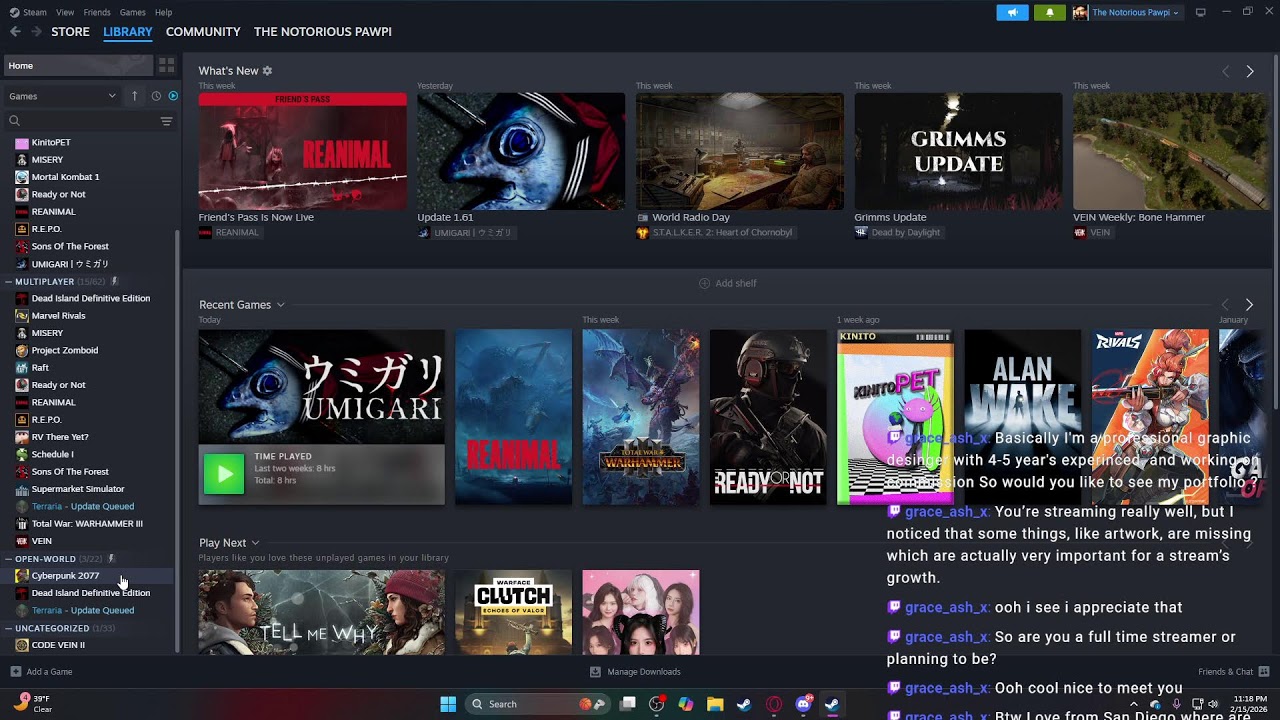Move Recent Games shelf back with left arrow
Image resolution: width=1280 pixels, height=720 pixels.
click(1226, 305)
